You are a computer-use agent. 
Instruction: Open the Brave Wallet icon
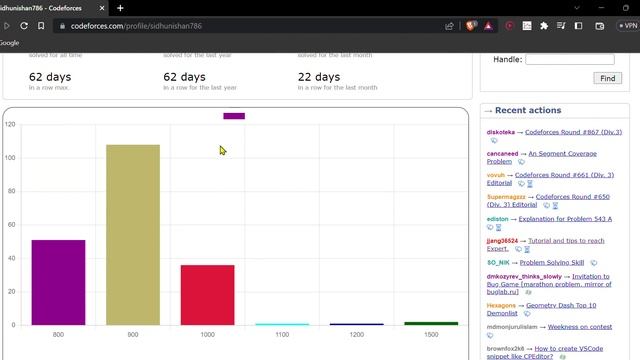[600, 26]
